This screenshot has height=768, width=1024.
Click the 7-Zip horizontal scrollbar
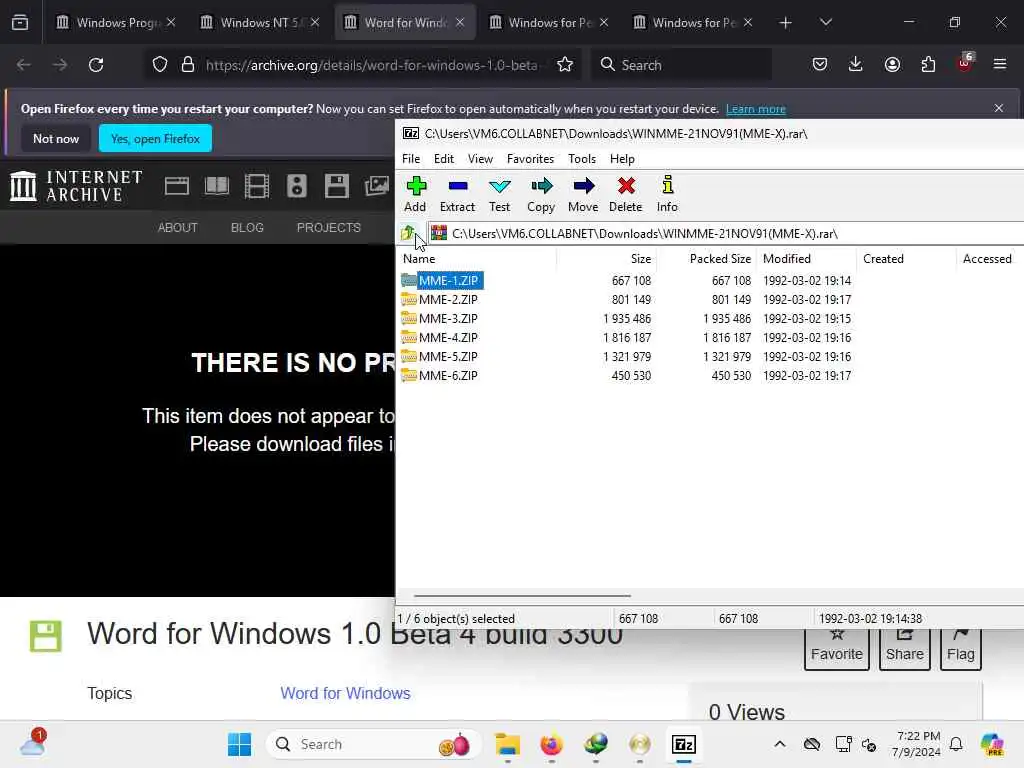[x=522, y=596]
